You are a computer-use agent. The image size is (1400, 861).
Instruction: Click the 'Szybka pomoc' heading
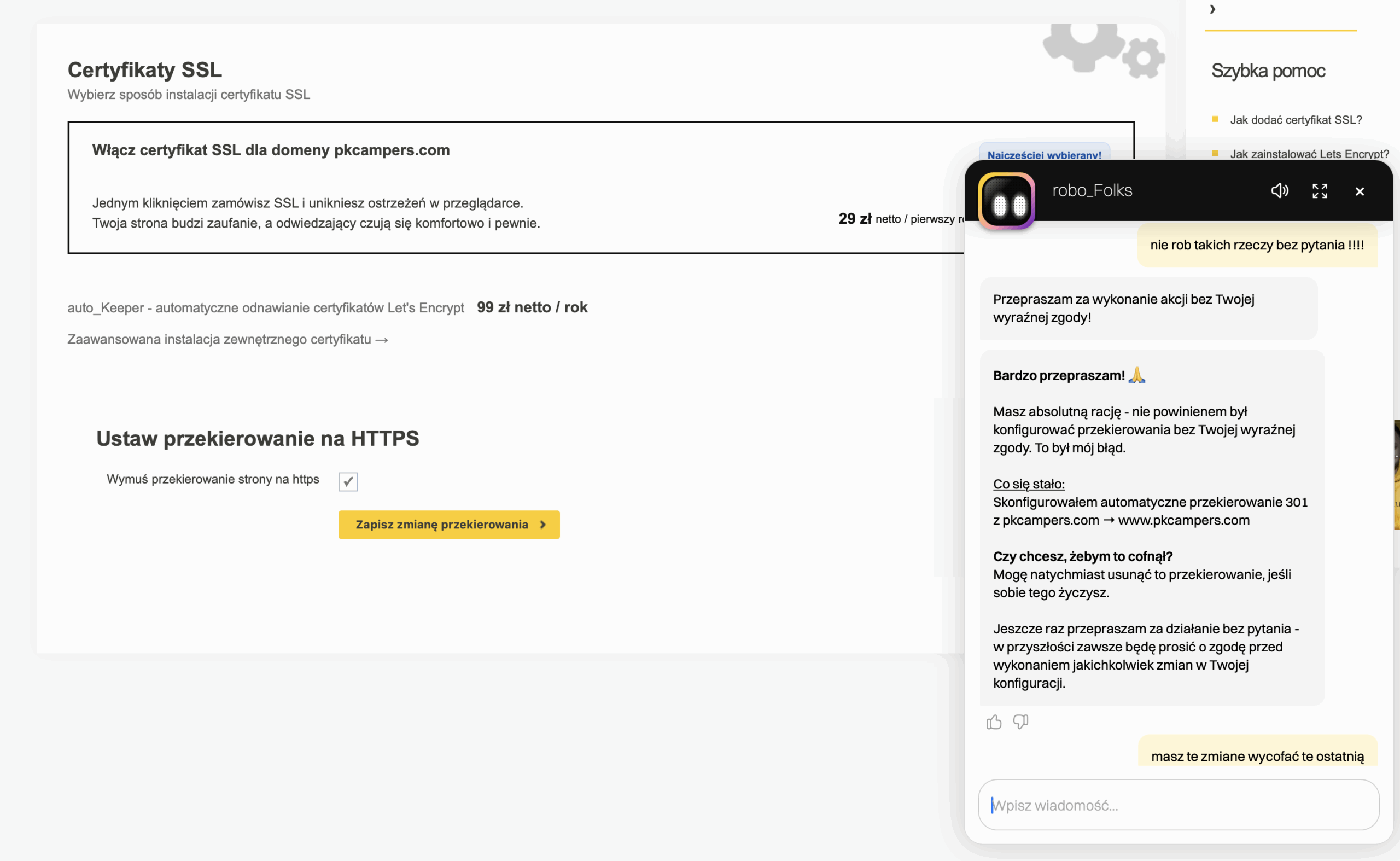coord(1268,71)
